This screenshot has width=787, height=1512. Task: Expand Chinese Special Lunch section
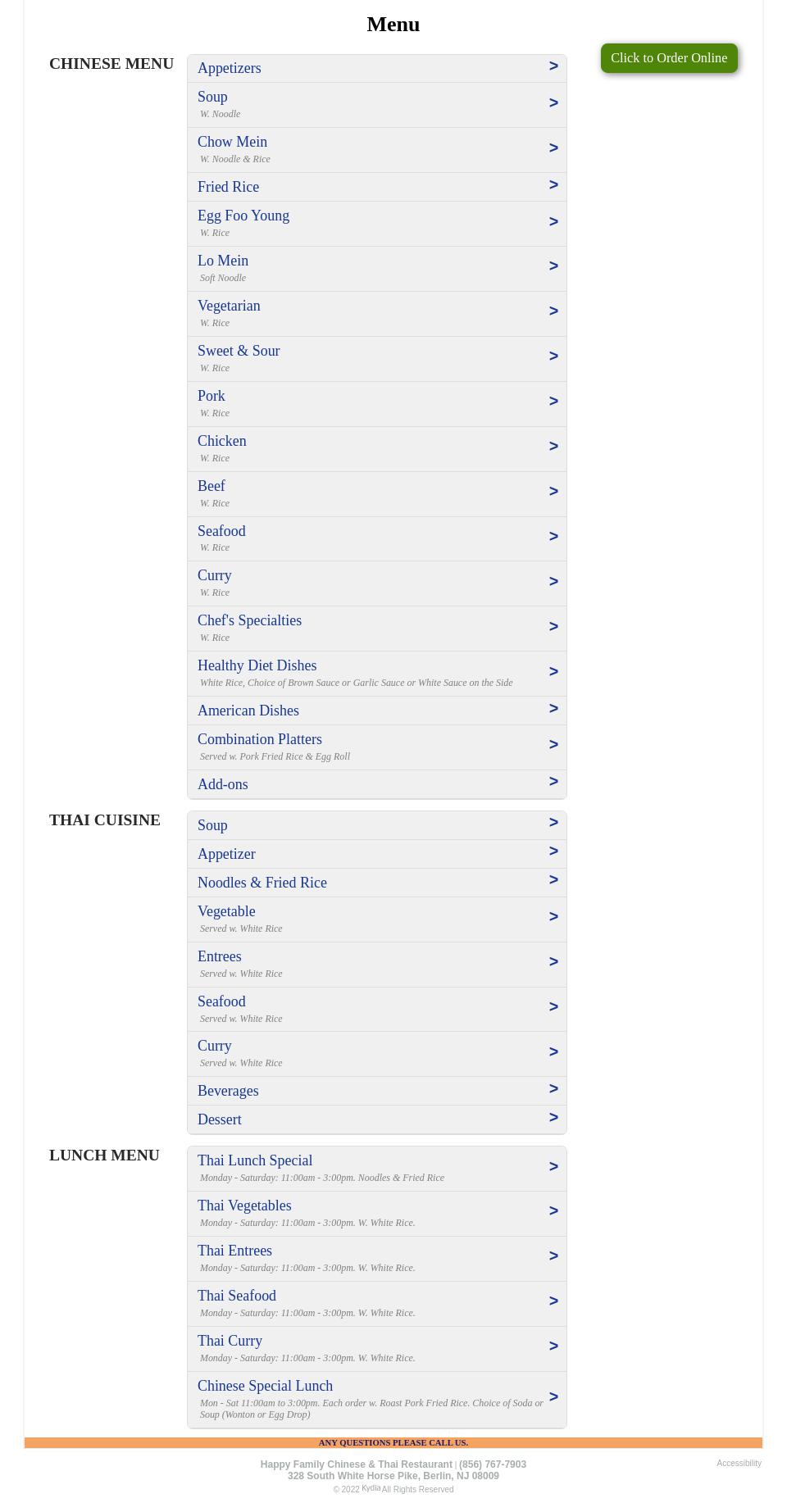(x=265, y=1386)
